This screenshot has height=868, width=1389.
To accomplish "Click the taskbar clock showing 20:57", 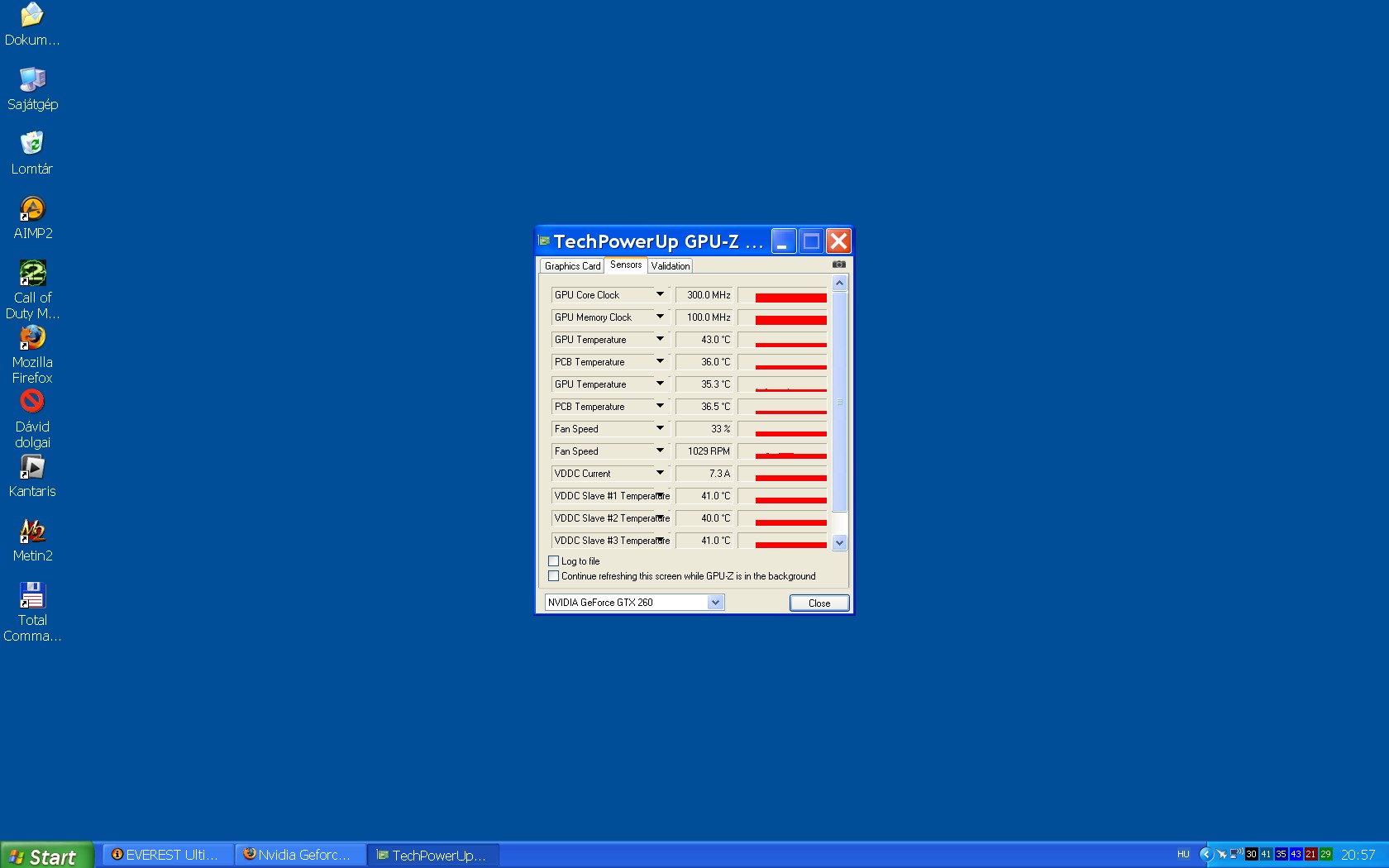I will tap(1358, 855).
